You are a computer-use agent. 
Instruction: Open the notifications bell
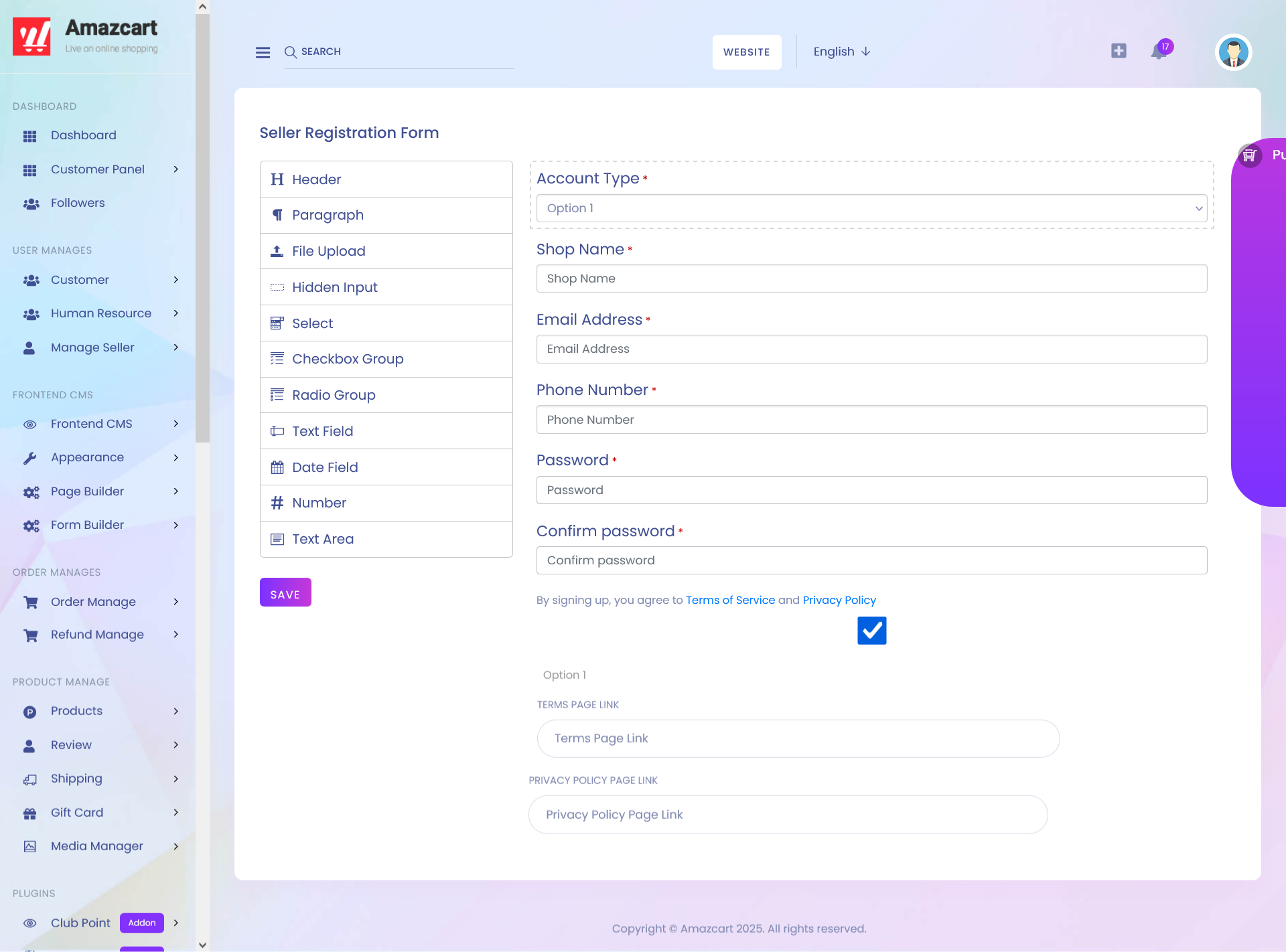click(1158, 52)
